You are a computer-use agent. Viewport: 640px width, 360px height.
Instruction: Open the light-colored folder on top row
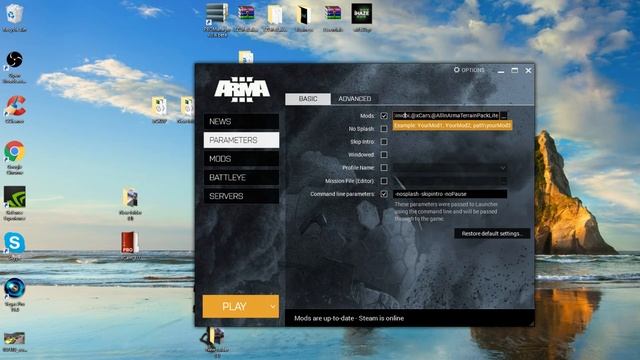[274, 15]
